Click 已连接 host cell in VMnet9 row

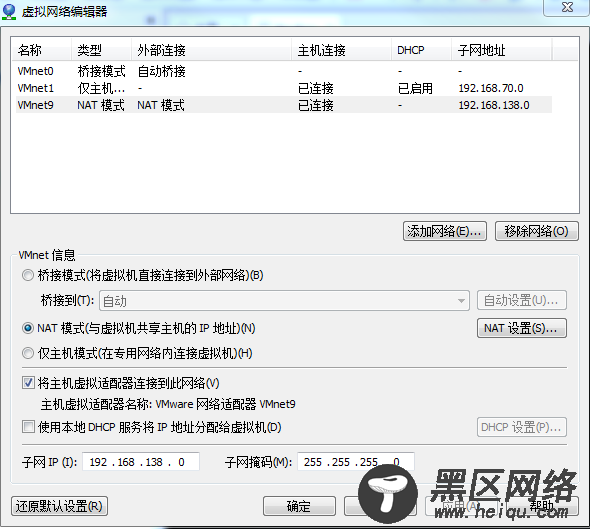(316, 105)
